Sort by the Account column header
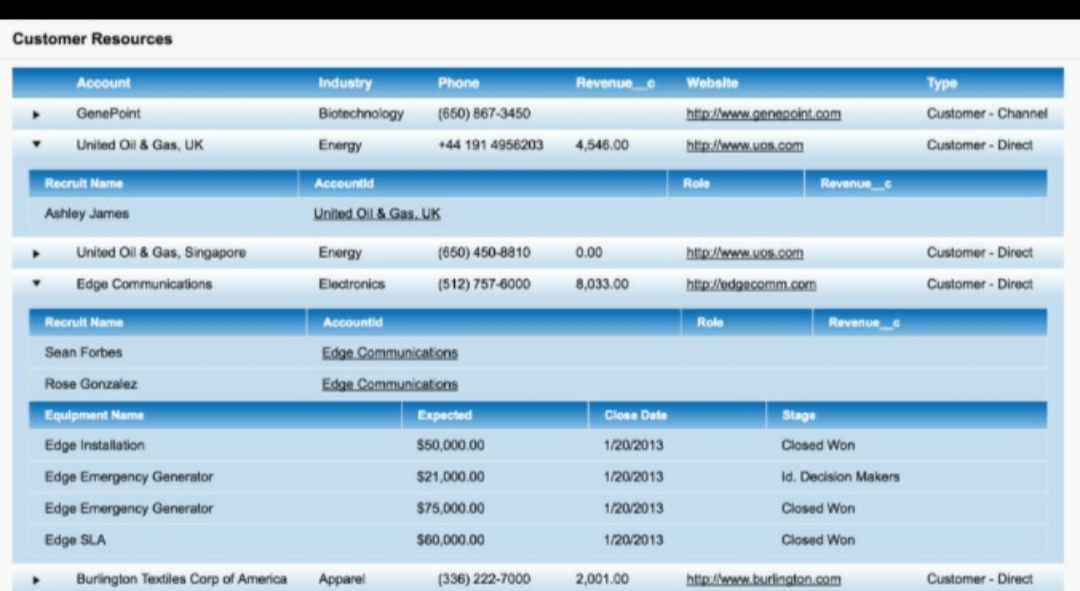 tap(103, 83)
